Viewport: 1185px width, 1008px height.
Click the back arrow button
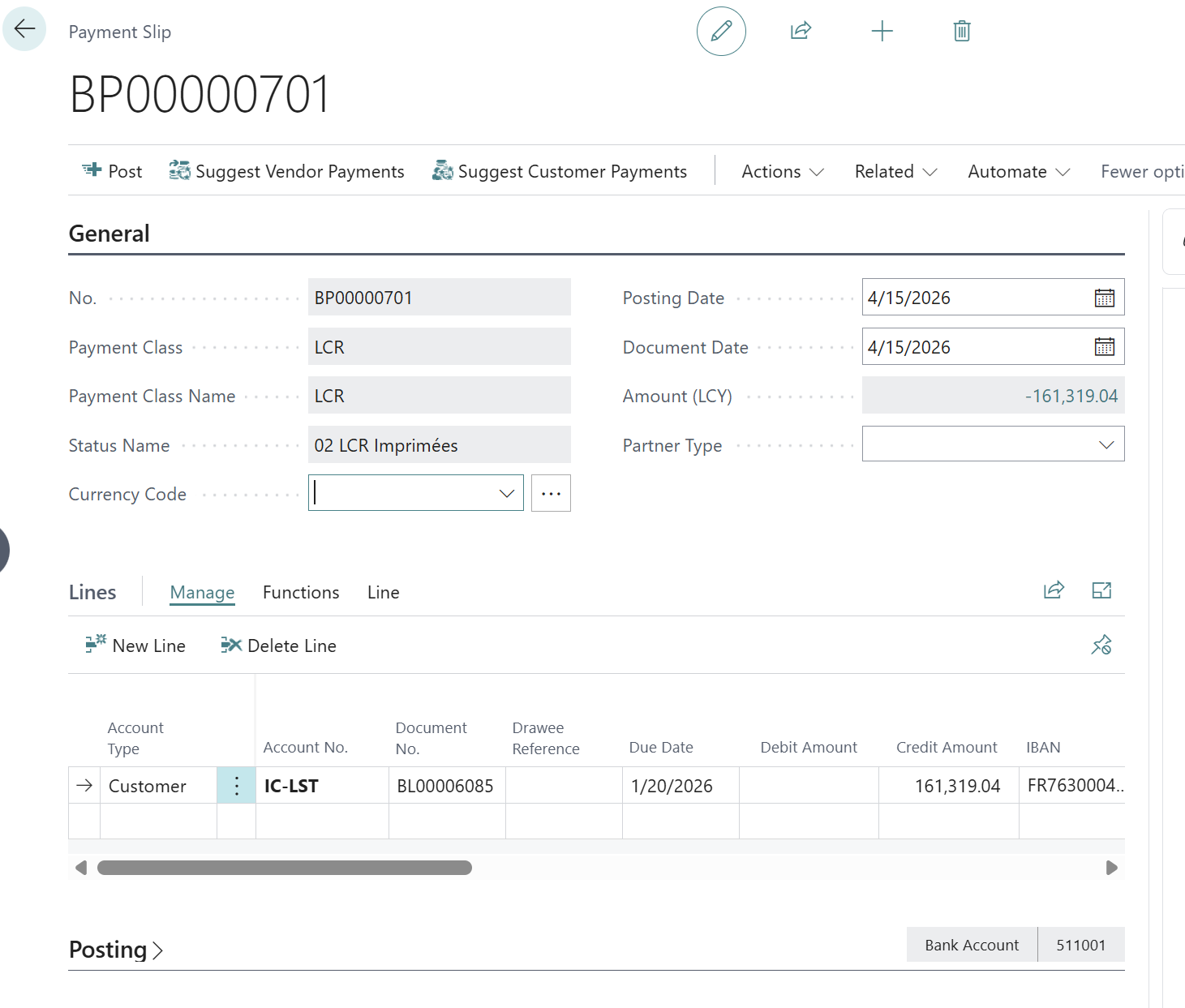pos(24,29)
